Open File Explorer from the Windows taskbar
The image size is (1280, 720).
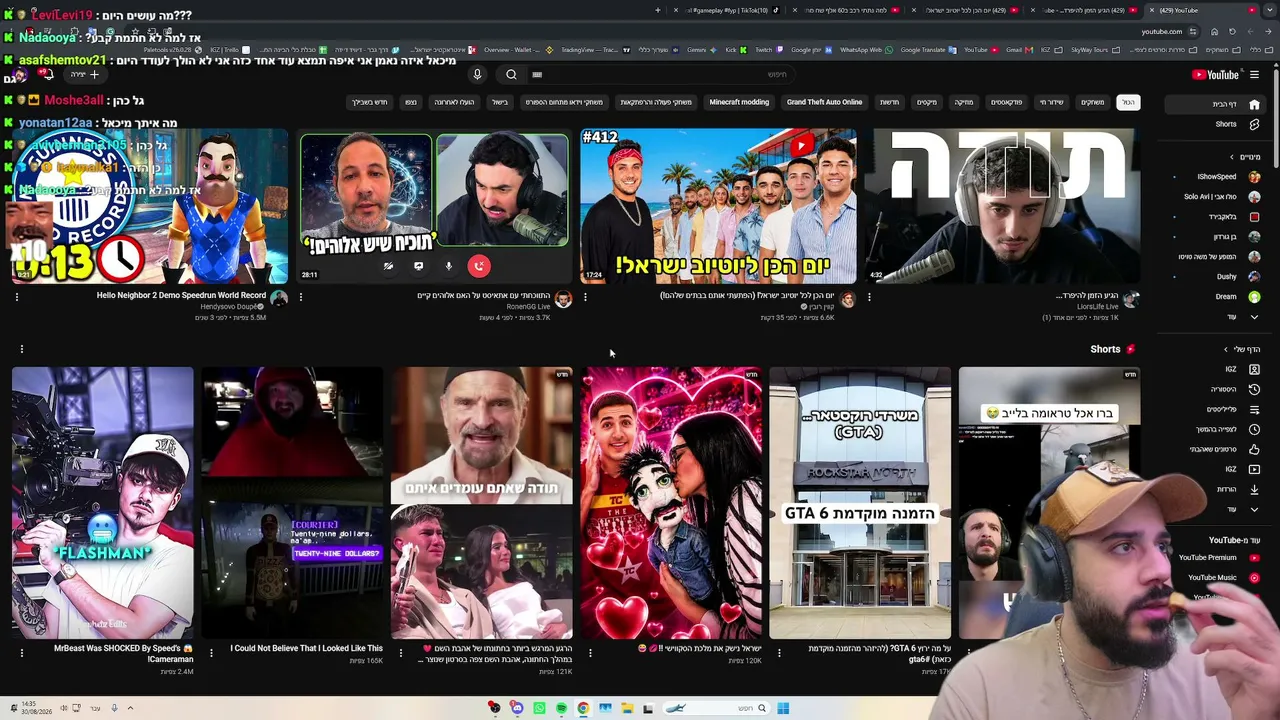click(627, 709)
